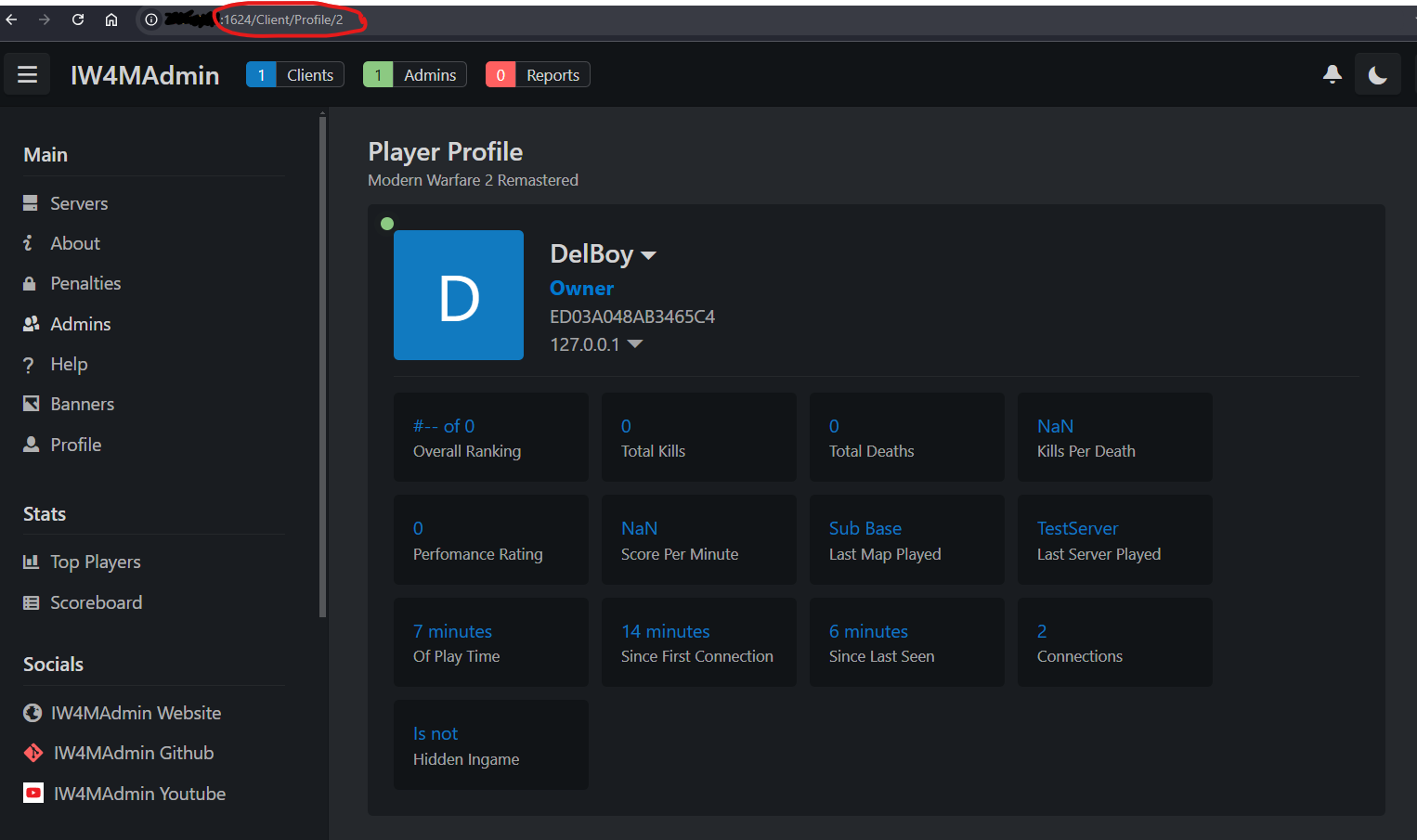Open the Banners page

pos(83,404)
